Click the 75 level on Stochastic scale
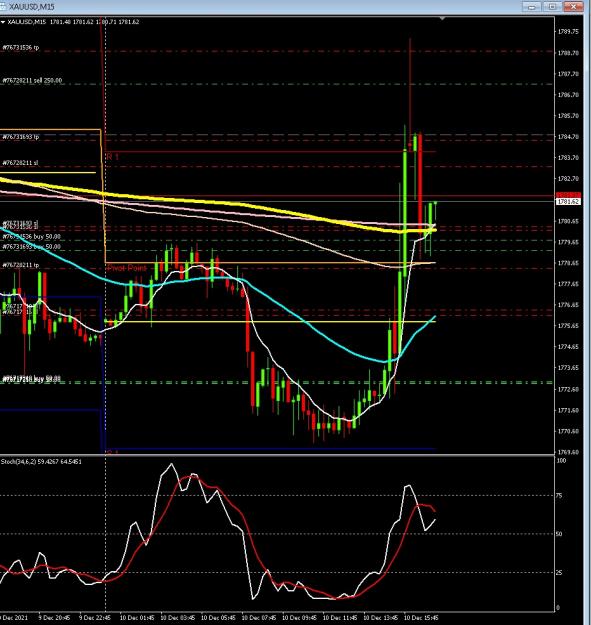 point(559,495)
